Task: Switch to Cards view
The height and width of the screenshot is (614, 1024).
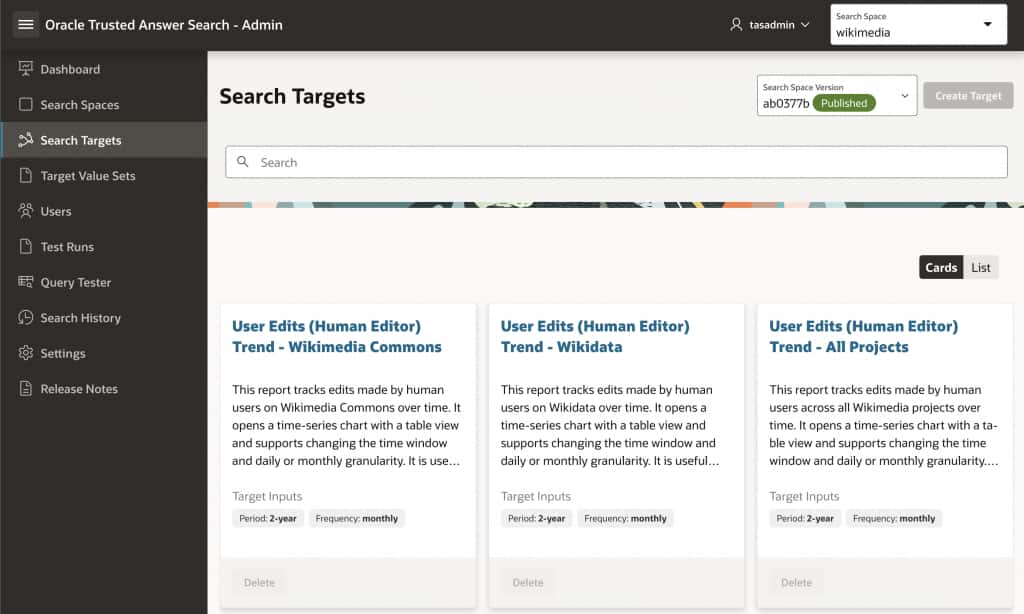Action: pyautogui.click(x=940, y=267)
